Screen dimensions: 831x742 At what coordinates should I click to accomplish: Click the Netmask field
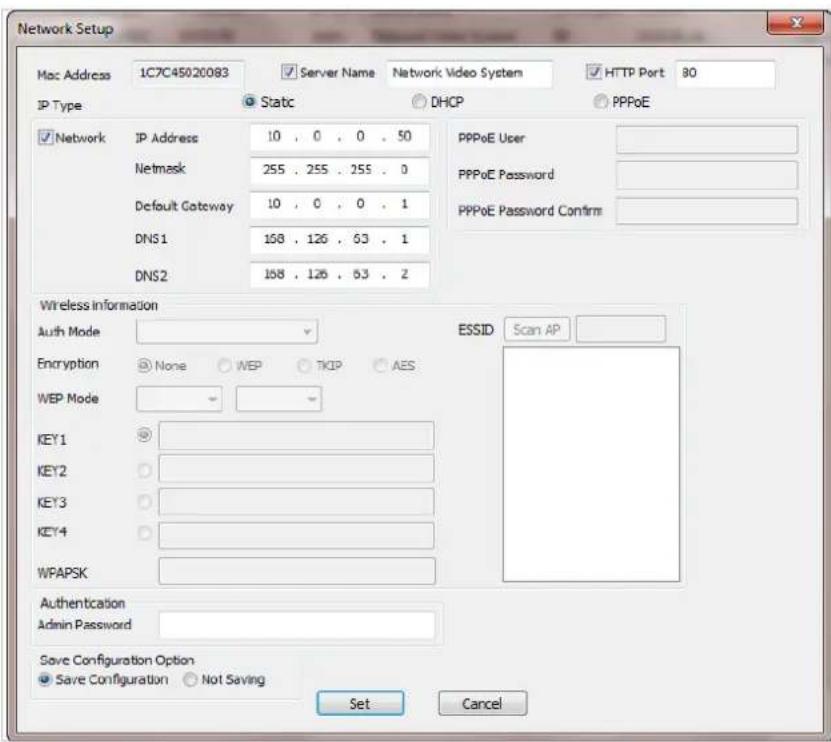[340, 170]
